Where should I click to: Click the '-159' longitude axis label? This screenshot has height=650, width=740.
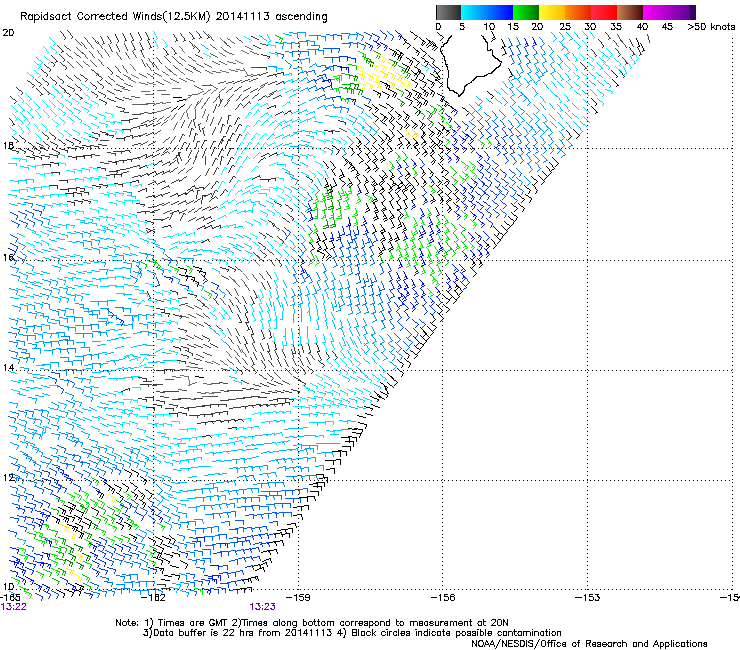[298, 598]
